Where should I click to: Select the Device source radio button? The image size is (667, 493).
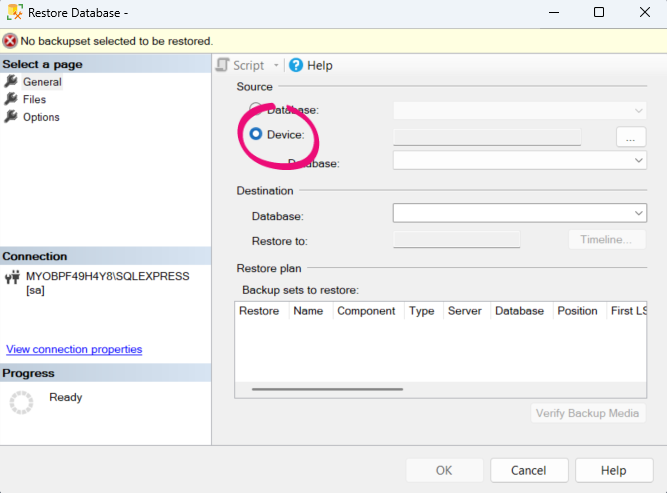pos(256,134)
